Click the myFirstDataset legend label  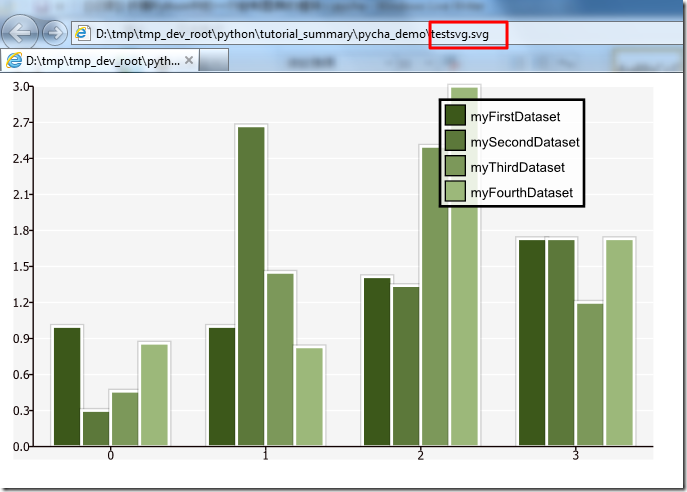pos(515,117)
